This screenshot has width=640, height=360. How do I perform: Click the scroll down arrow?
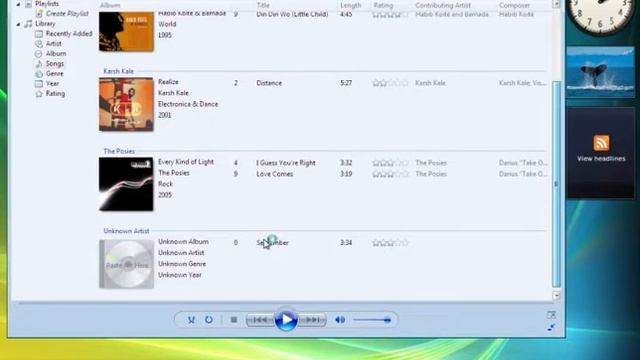[x=556, y=295]
